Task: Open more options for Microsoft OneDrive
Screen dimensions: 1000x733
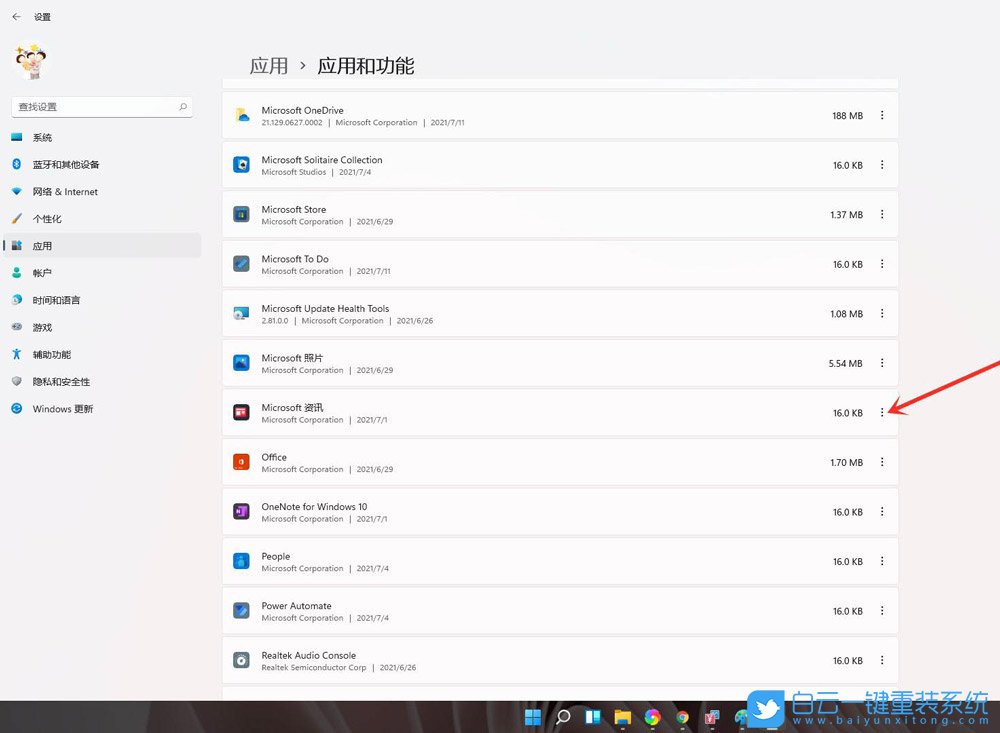Action: (x=882, y=115)
